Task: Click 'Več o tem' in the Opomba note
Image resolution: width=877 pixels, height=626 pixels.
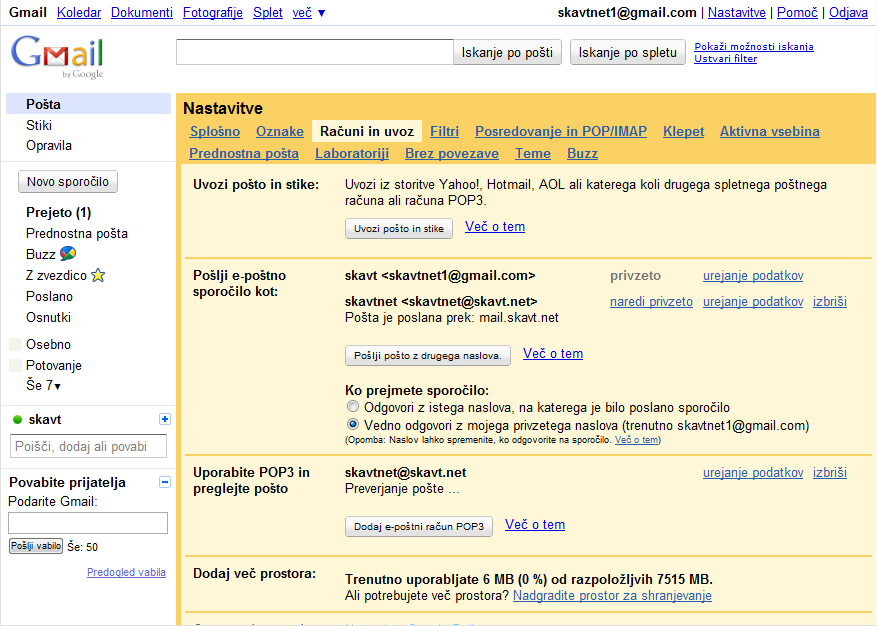Action: (636, 440)
